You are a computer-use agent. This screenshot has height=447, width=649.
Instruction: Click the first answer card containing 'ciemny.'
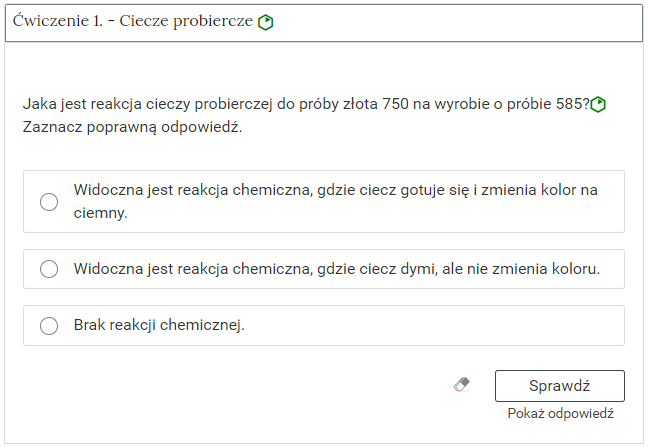point(324,202)
